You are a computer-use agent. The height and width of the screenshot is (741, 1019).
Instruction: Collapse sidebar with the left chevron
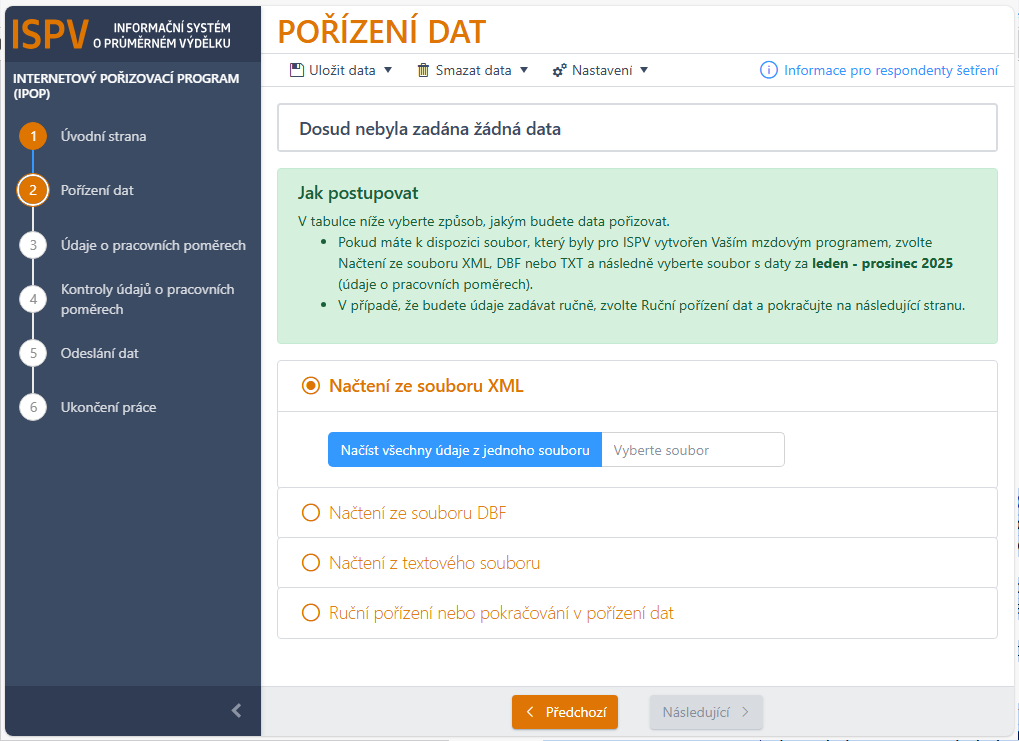click(x=236, y=711)
